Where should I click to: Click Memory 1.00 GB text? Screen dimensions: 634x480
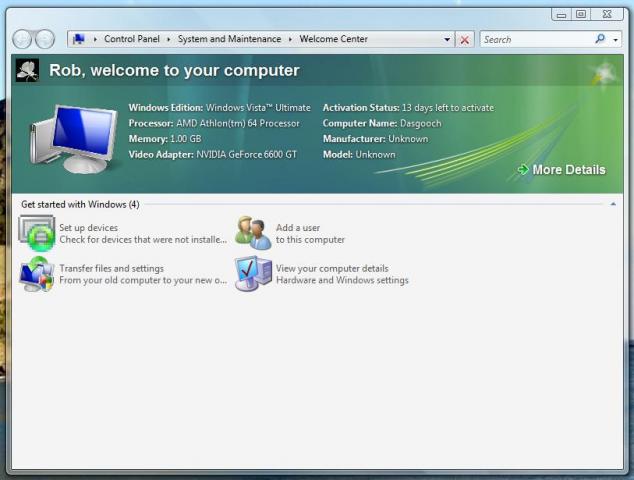165,139
